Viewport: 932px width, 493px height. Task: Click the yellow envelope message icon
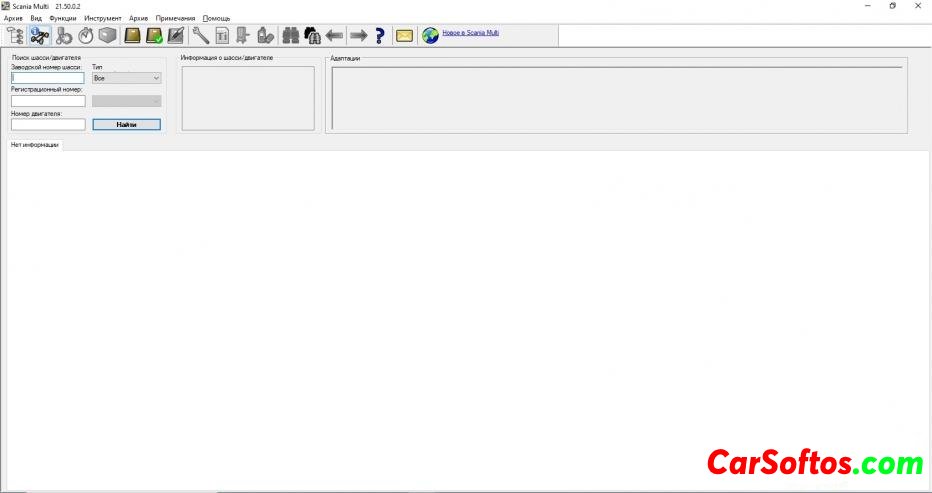(404, 36)
